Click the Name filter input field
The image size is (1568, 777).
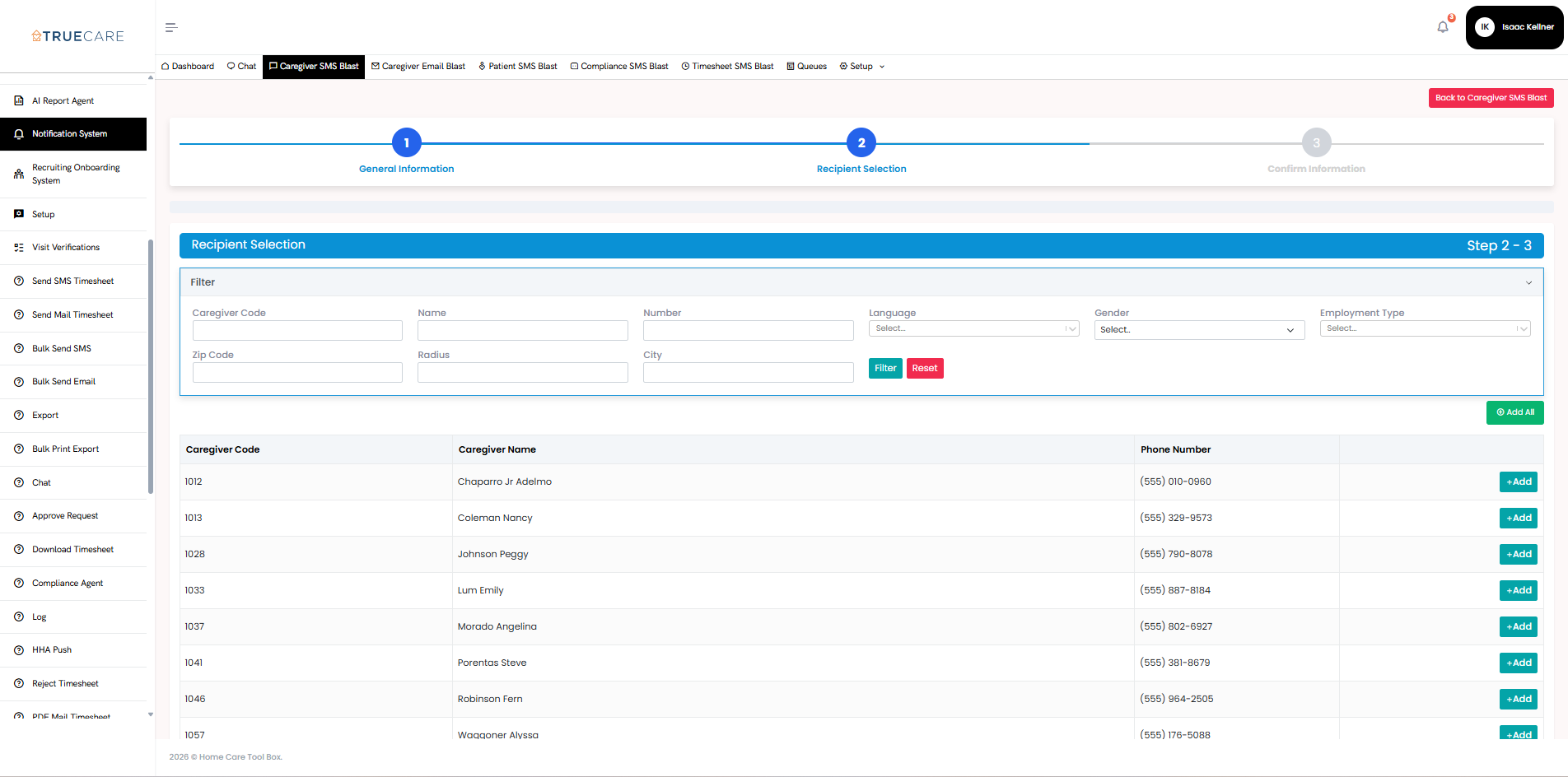523,330
